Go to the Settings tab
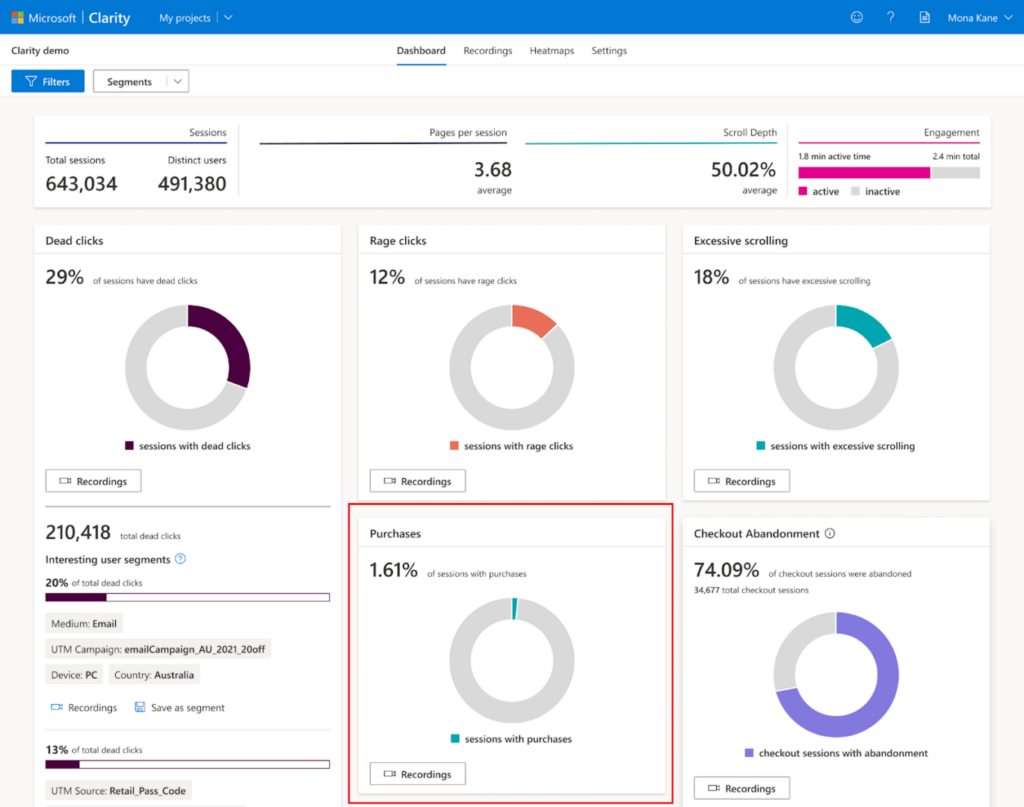Screen dimensions: 1024x807 (x=609, y=50)
